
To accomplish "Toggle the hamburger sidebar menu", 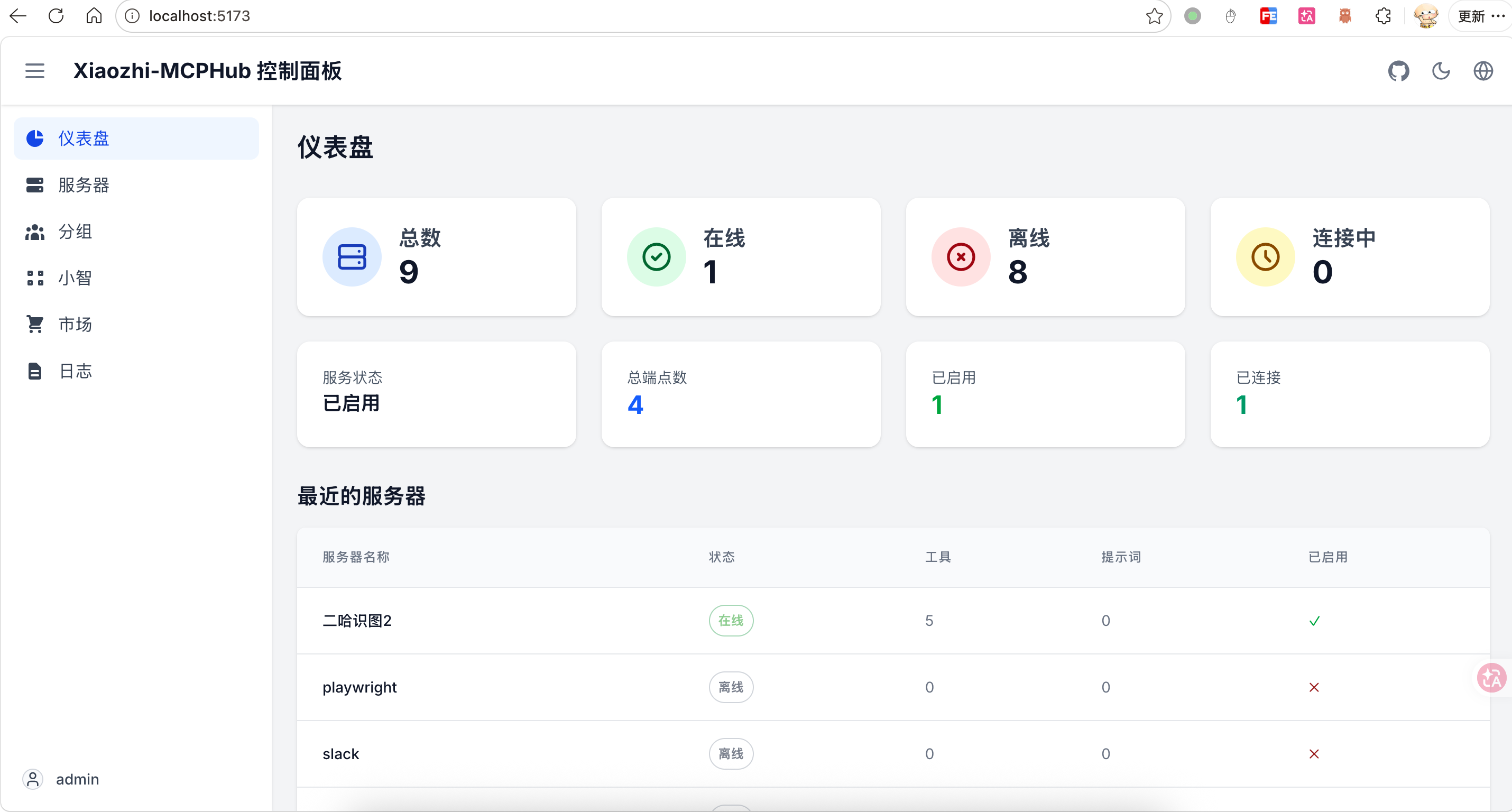I will (35, 71).
